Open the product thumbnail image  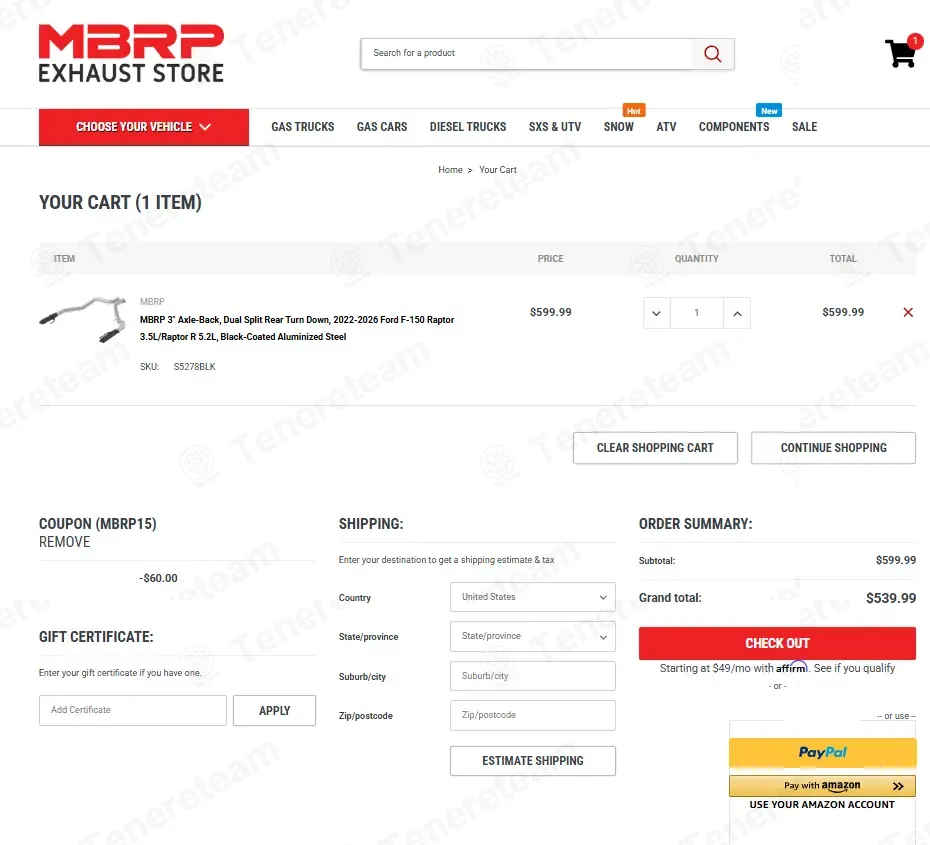tap(83, 320)
